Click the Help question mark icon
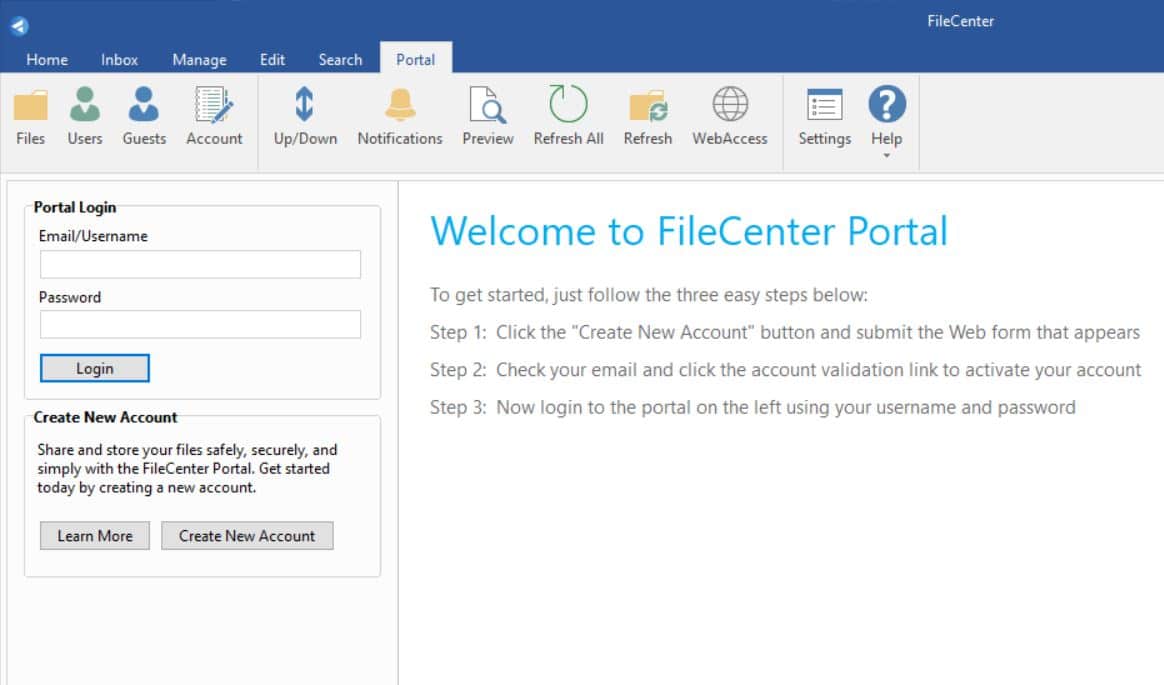Viewport: 1164px width, 685px height. (x=886, y=104)
